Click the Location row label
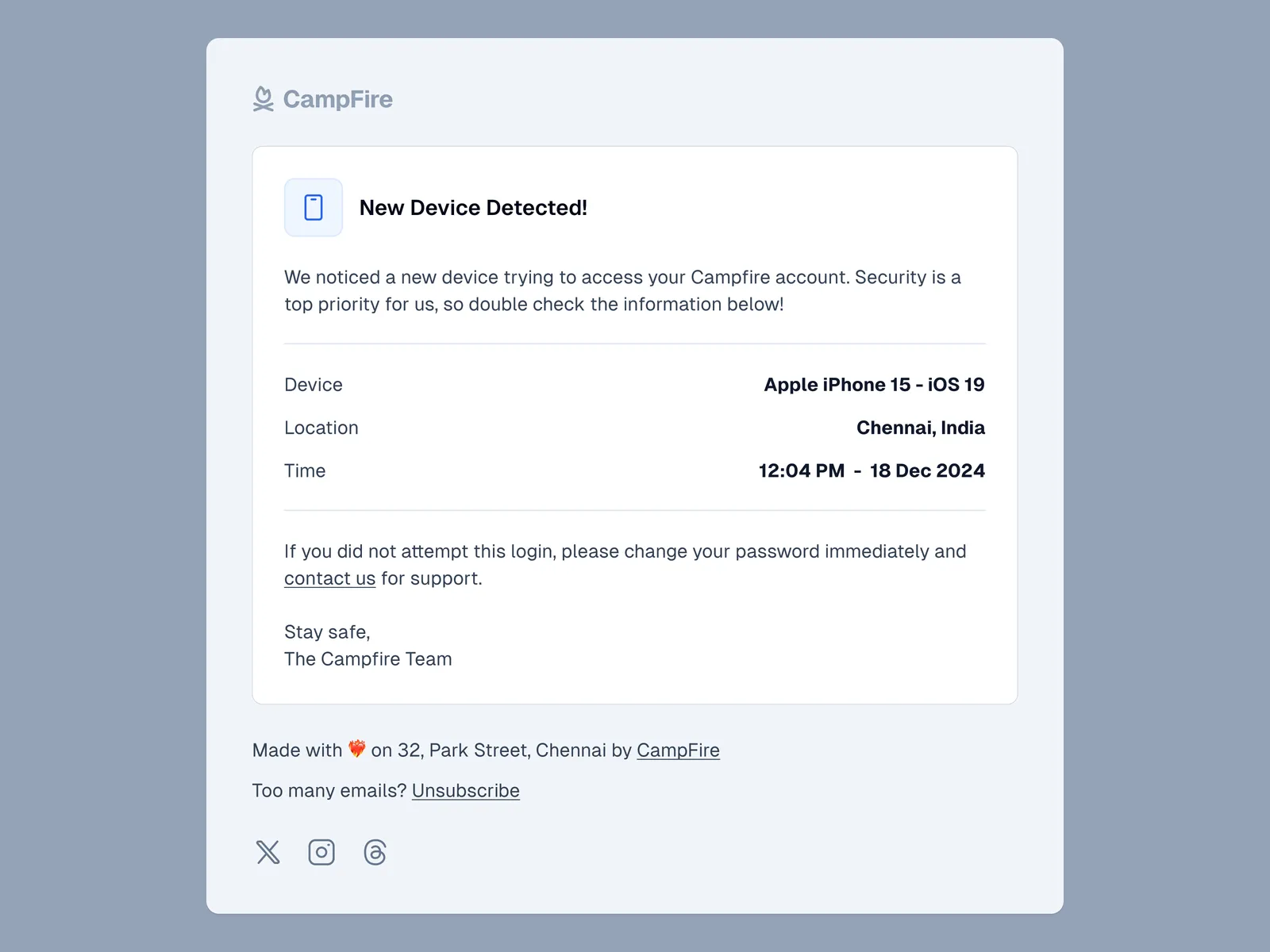The width and height of the screenshot is (1270, 952). tap(321, 428)
